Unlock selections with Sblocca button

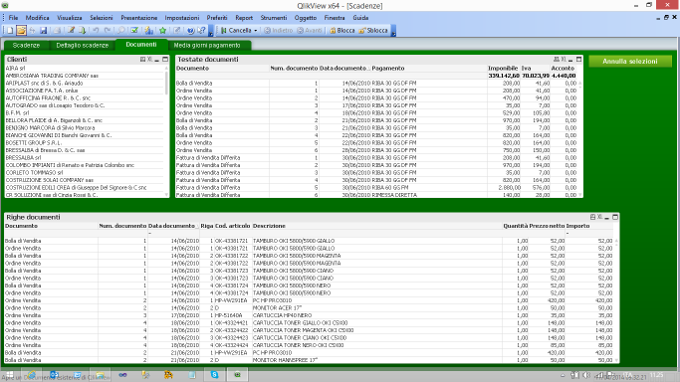[373, 31]
